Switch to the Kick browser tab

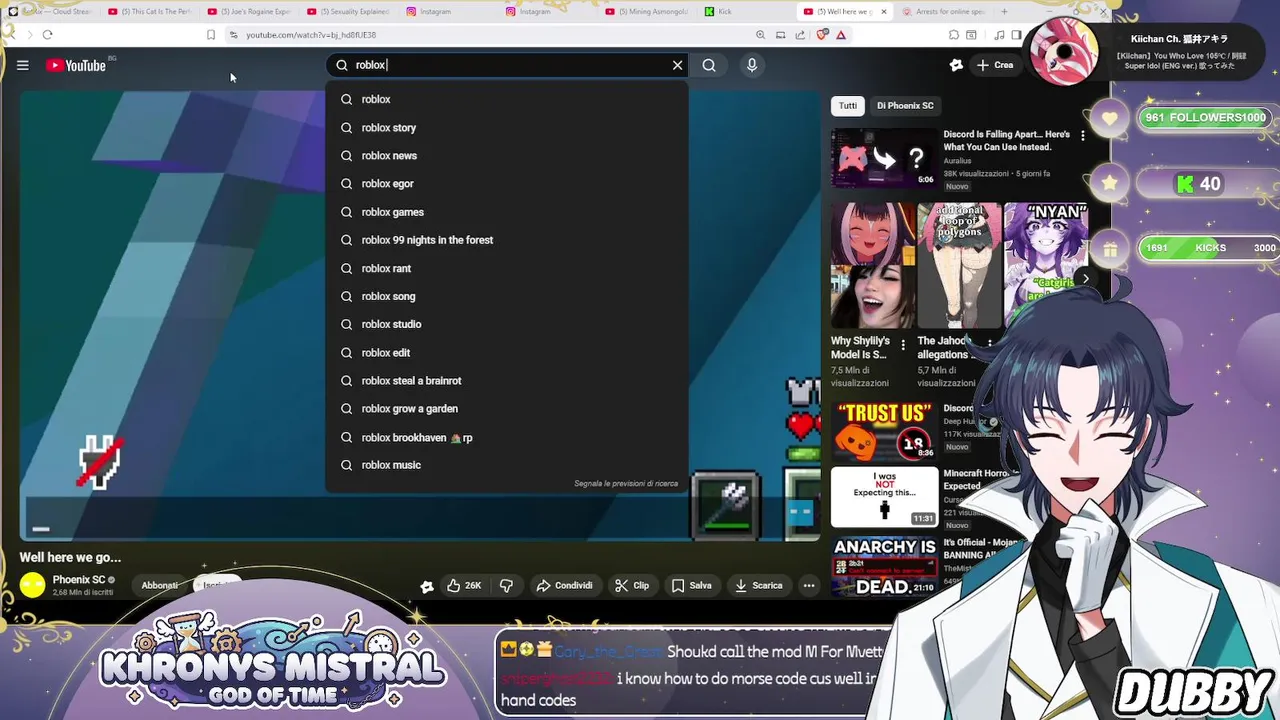coord(745,11)
